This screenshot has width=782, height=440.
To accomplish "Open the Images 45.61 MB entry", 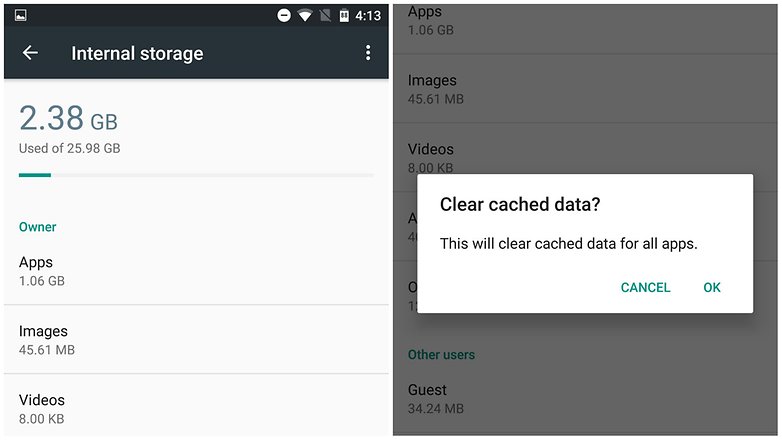I will [196, 340].
